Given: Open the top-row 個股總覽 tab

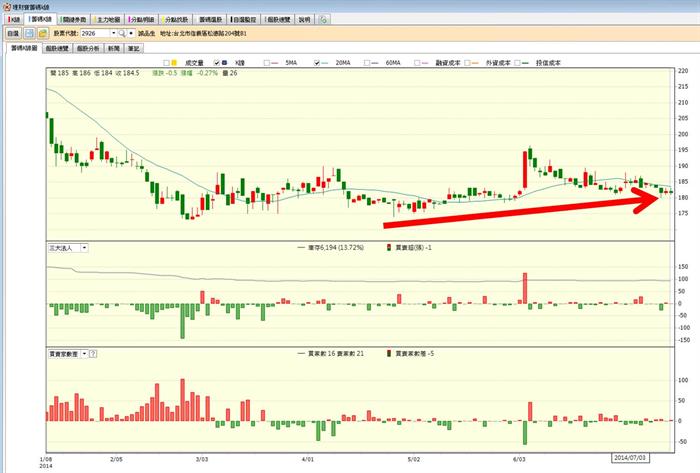Looking at the screenshot, I should coord(278,20).
